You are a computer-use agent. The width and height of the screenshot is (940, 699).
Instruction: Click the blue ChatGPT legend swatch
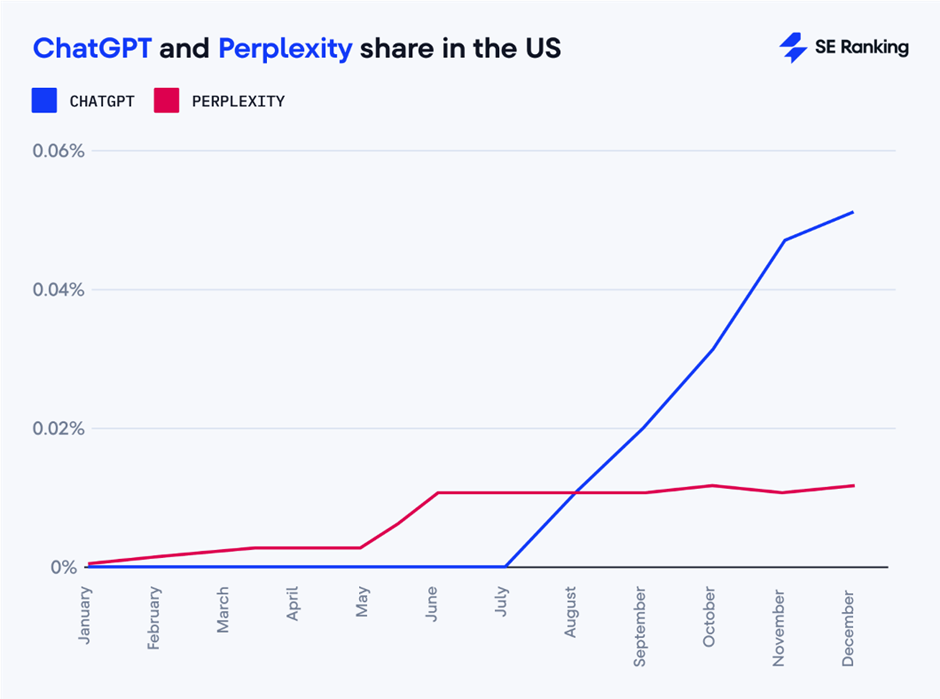[45, 101]
